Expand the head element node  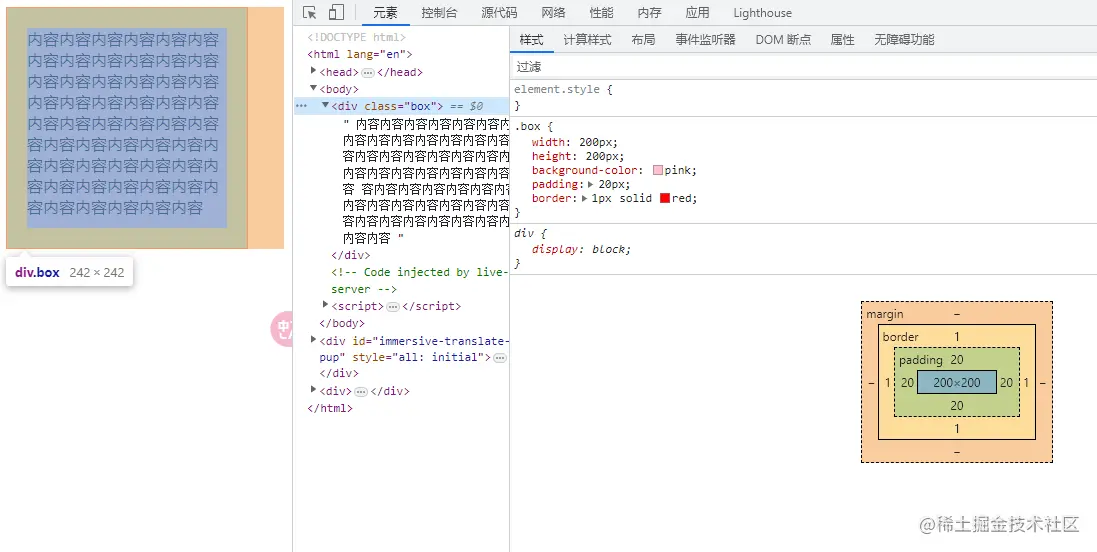click(313, 71)
